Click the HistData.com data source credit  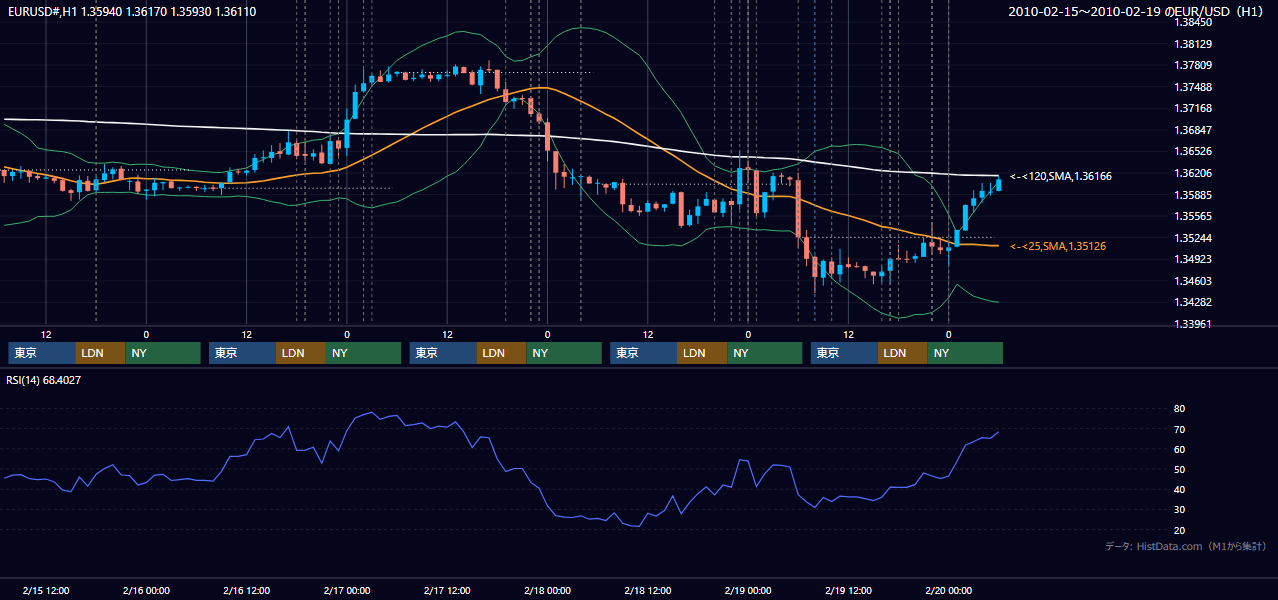(1186, 546)
